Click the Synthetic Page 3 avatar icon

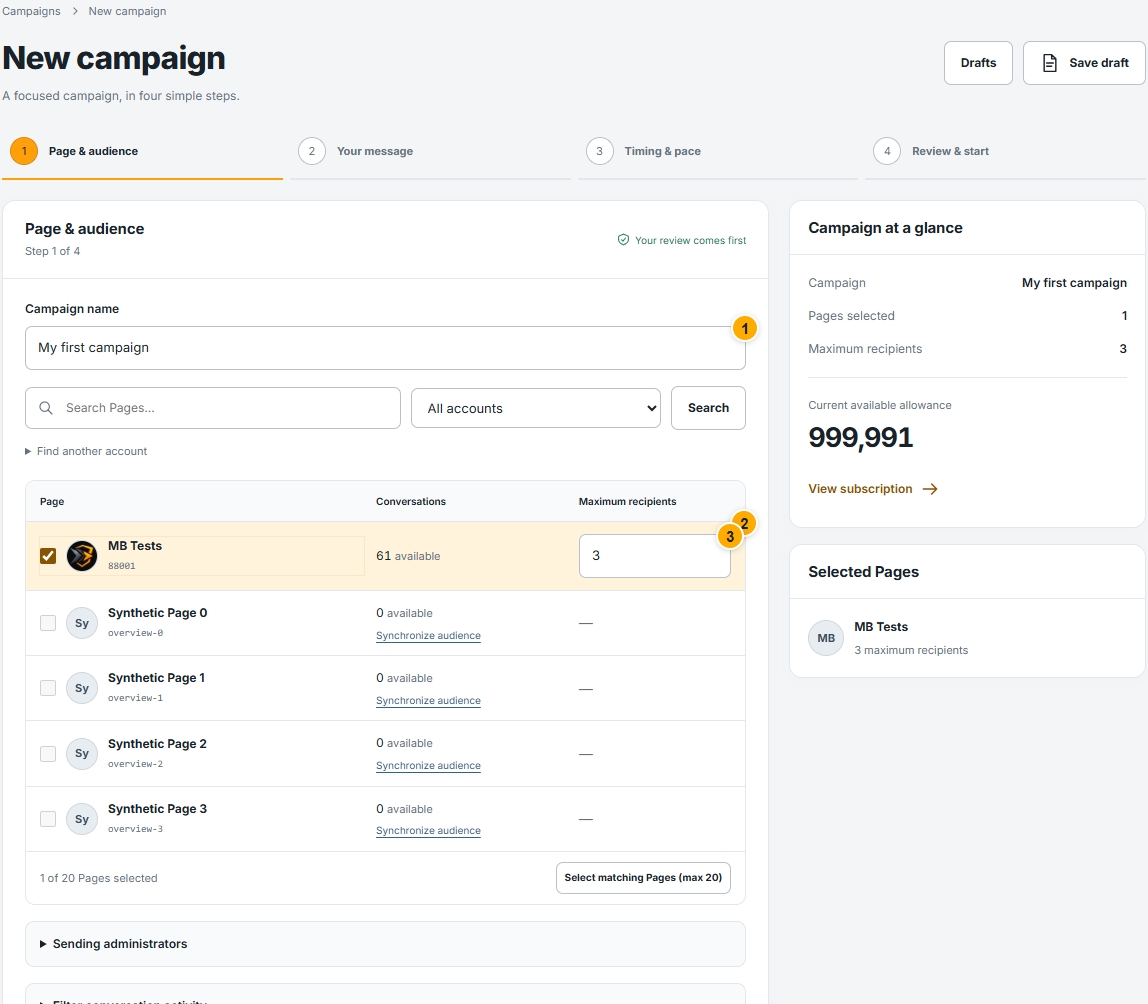pos(82,819)
